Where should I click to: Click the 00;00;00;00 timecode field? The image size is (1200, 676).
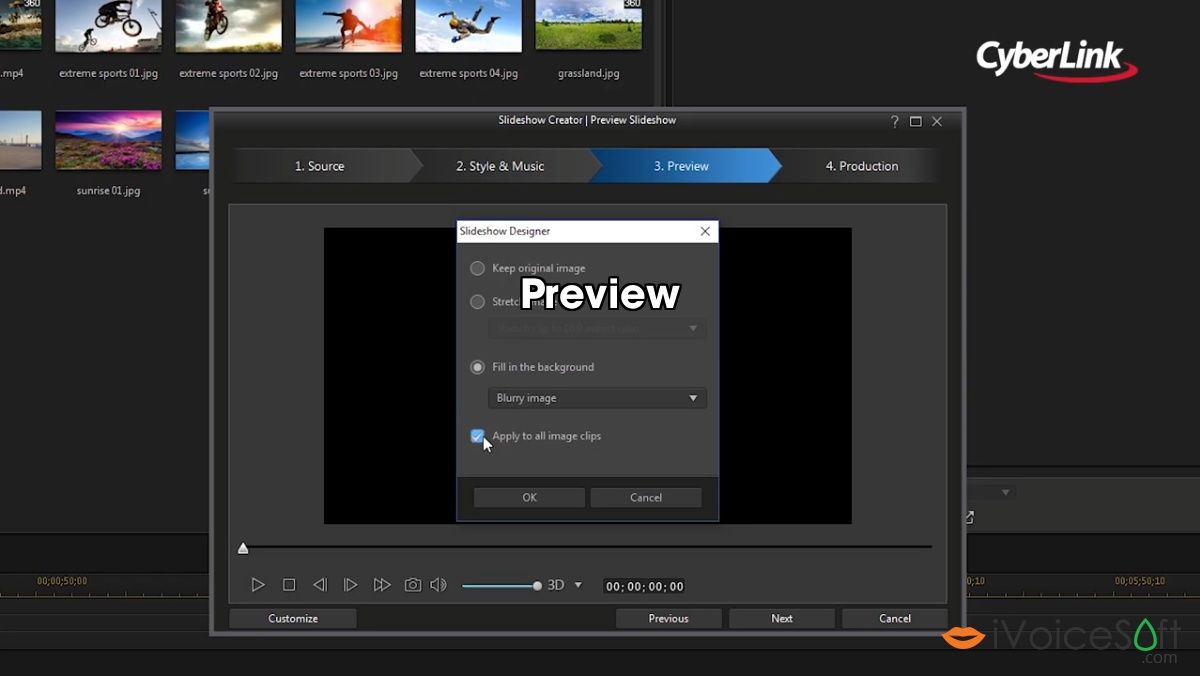tap(645, 587)
